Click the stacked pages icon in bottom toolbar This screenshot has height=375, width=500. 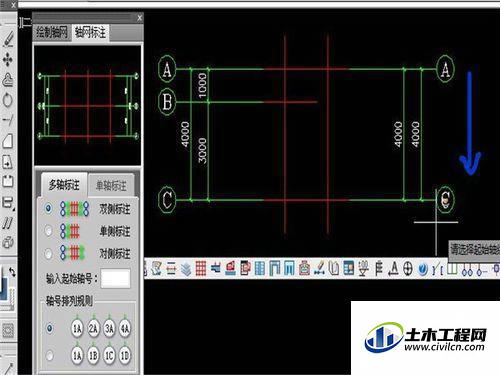334,269
